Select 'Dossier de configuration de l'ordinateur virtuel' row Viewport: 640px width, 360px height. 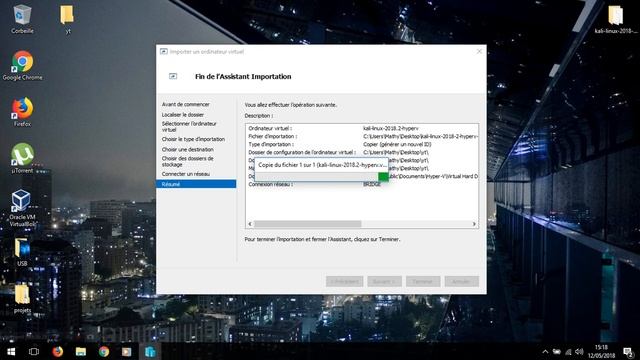(362, 152)
